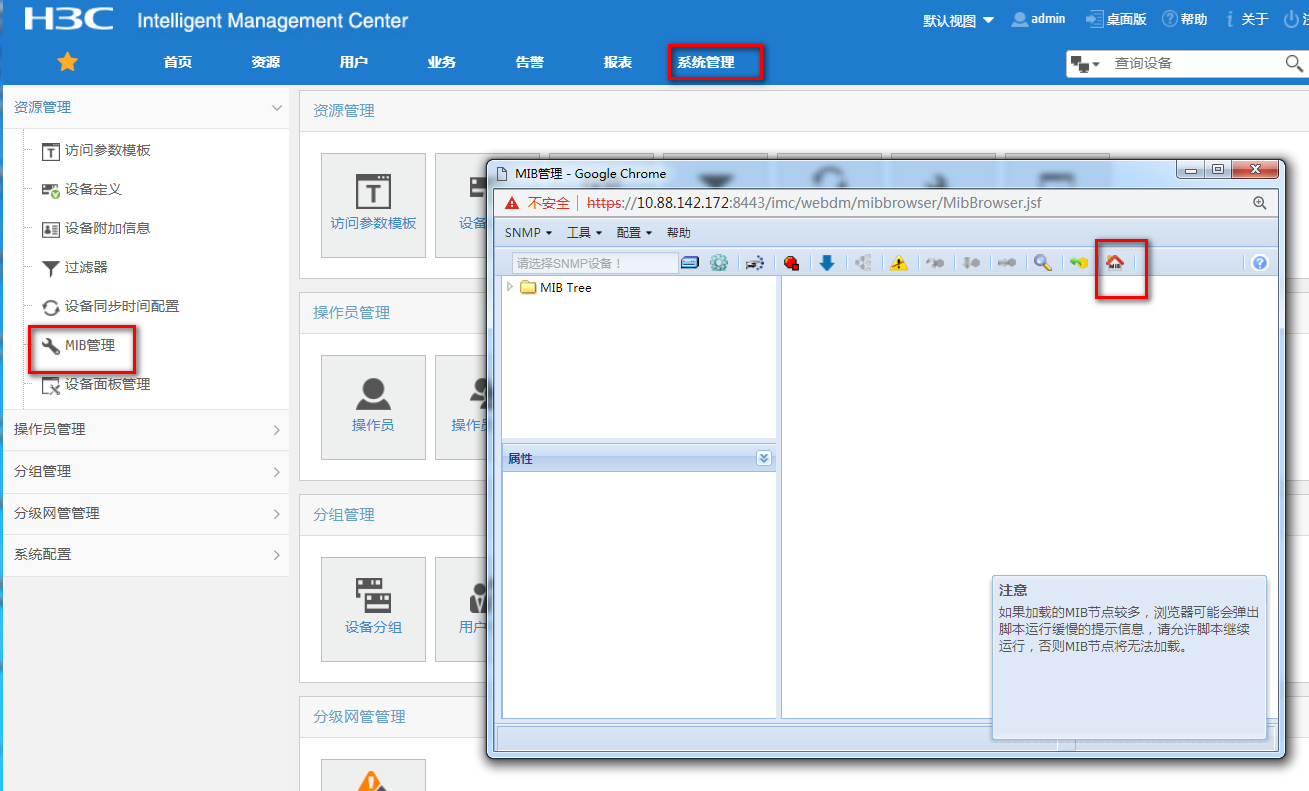
Task: Collapse the 资源管理 sidebar section
Action: 277,107
